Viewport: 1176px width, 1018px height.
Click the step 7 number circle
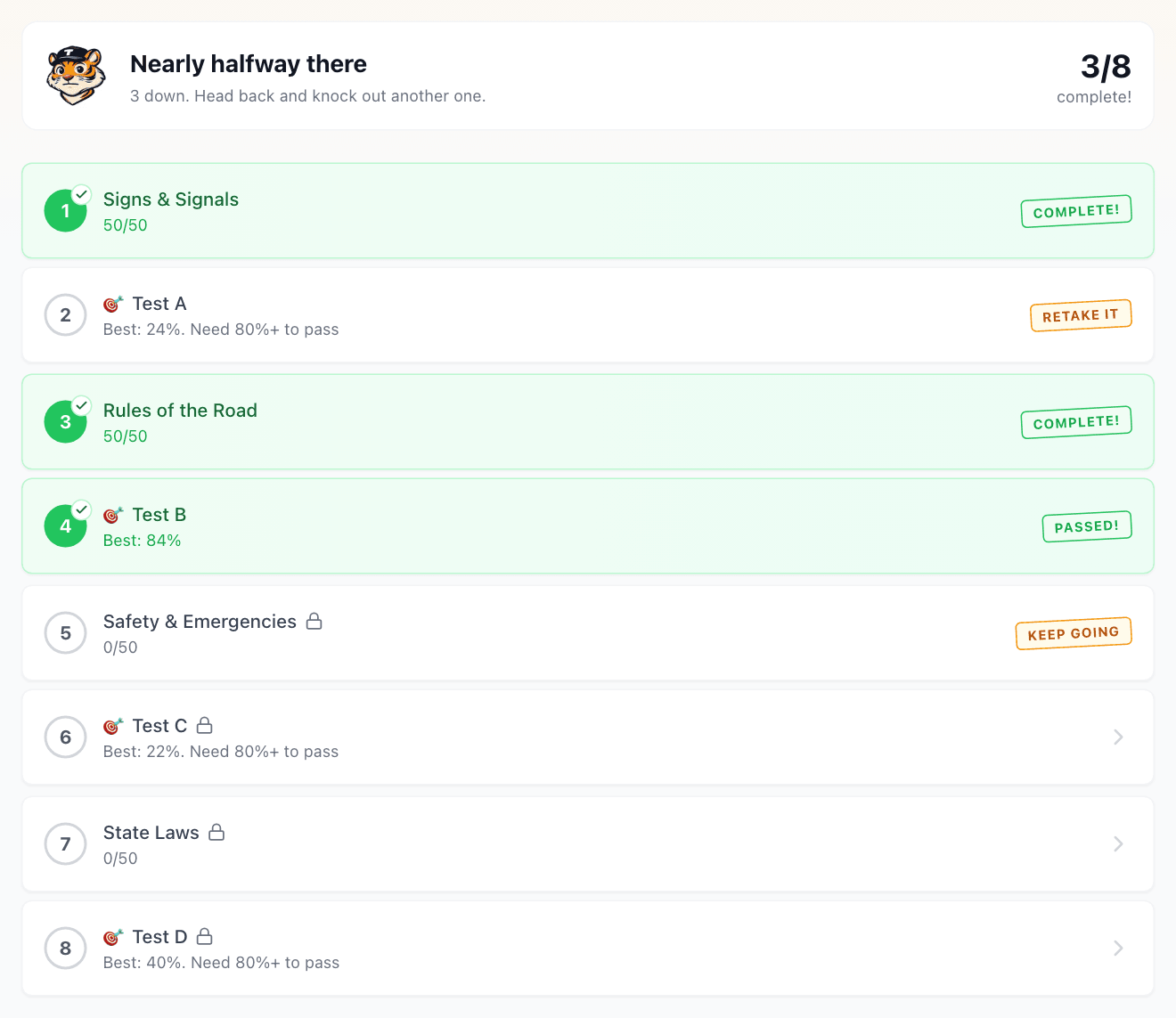click(66, 844)
